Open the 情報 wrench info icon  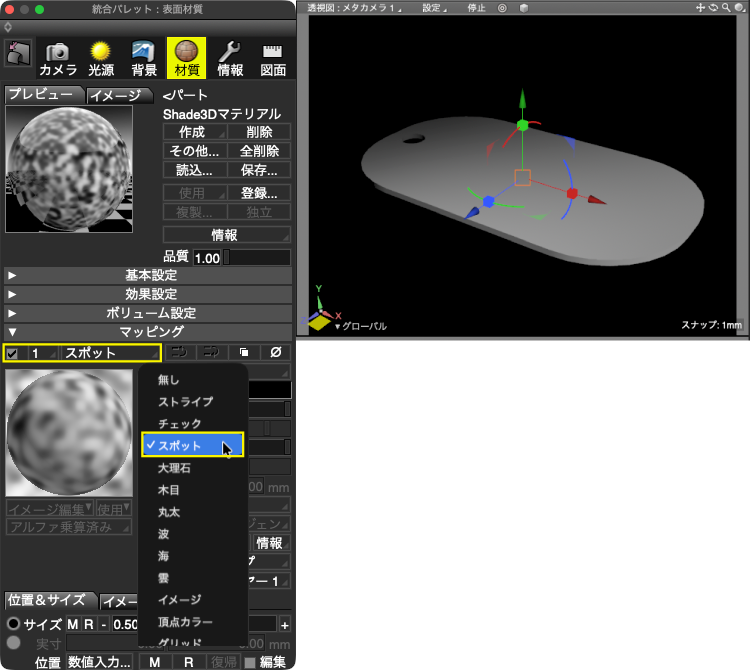click(230, 59)
